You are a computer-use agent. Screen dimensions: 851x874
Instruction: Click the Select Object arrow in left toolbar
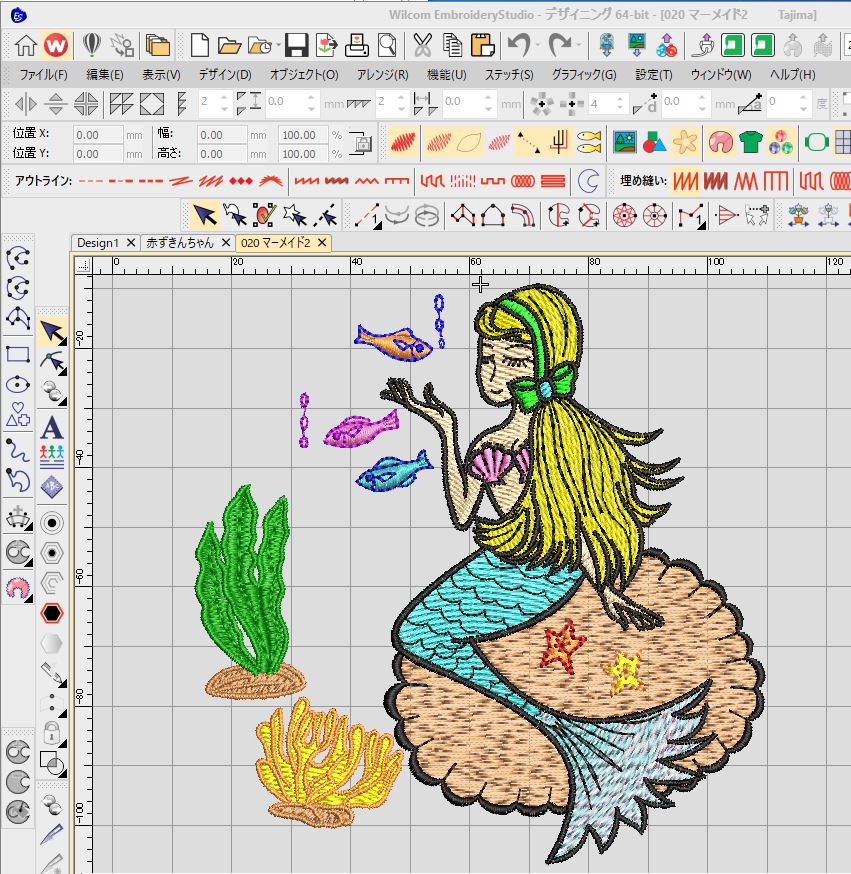click(52, 332)
